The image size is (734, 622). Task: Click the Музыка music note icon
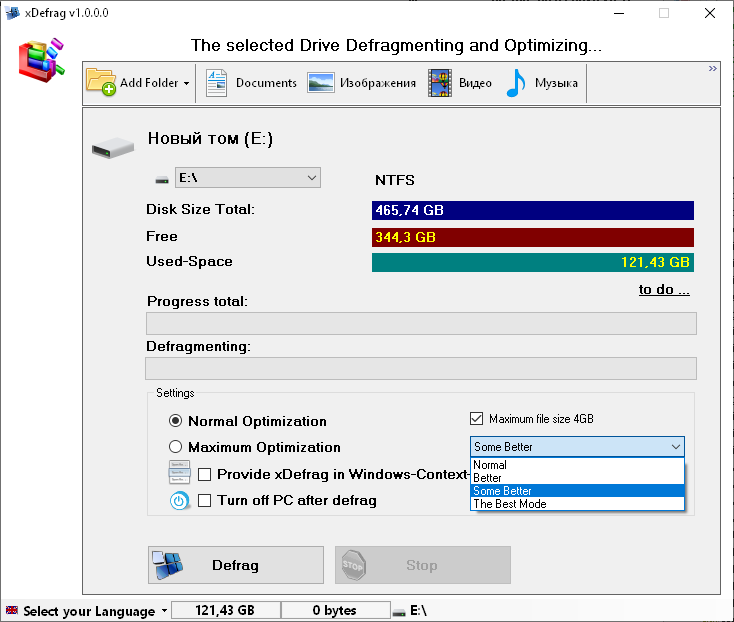(x=516, y=83)
